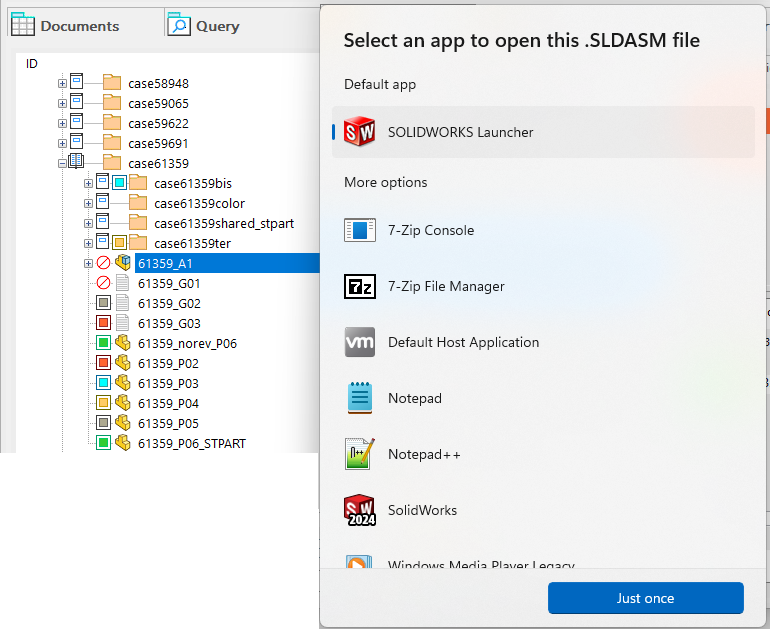Click the green state icon for 61359_P06_STPART
This screenshot has width=770, height=629.
tap(103, 443)
